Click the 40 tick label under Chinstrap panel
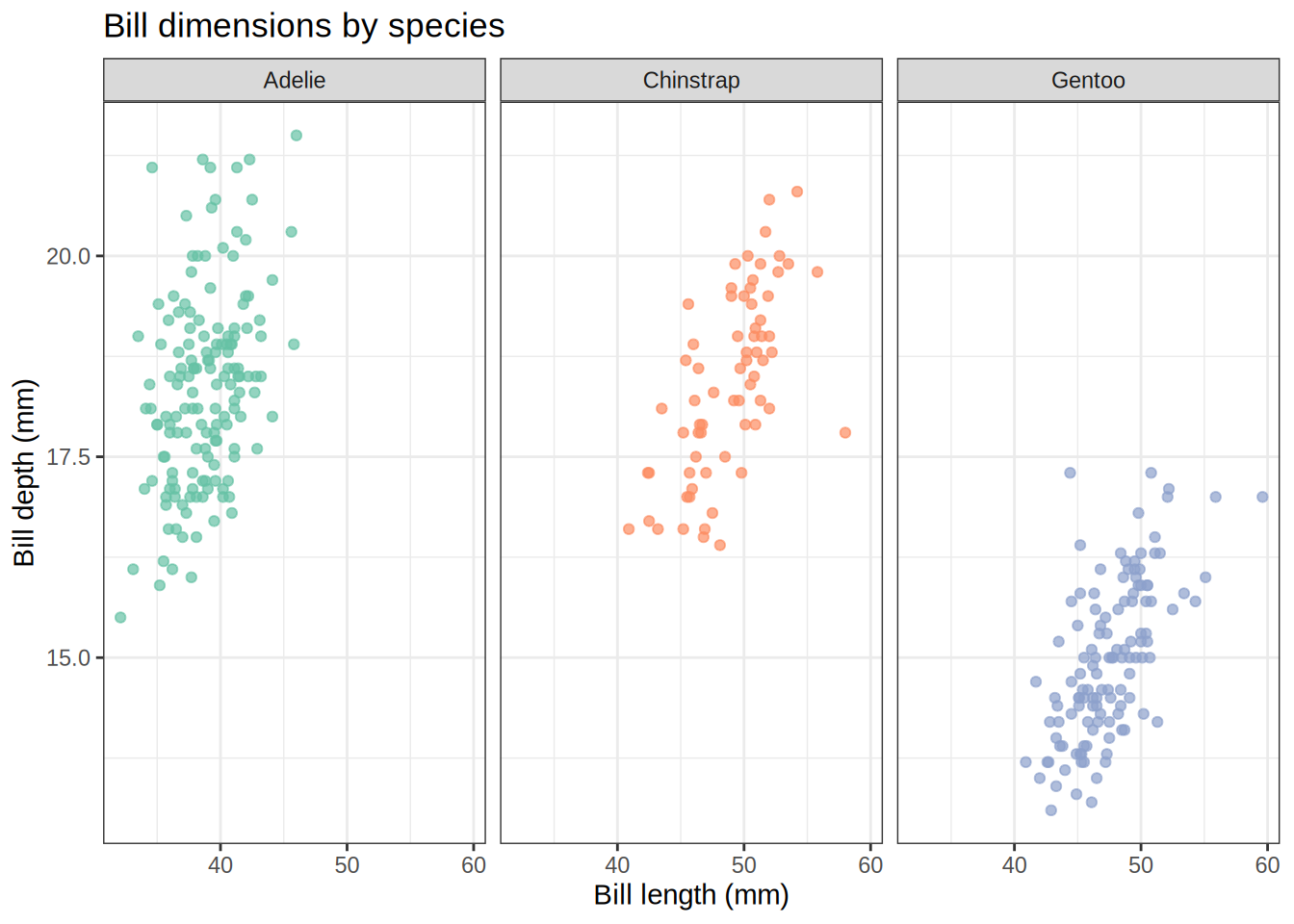 click(617, 865)
